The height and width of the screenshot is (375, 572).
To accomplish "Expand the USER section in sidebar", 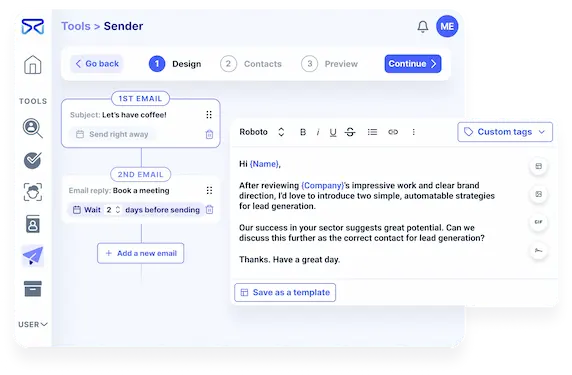I will (x=33, y=324).
